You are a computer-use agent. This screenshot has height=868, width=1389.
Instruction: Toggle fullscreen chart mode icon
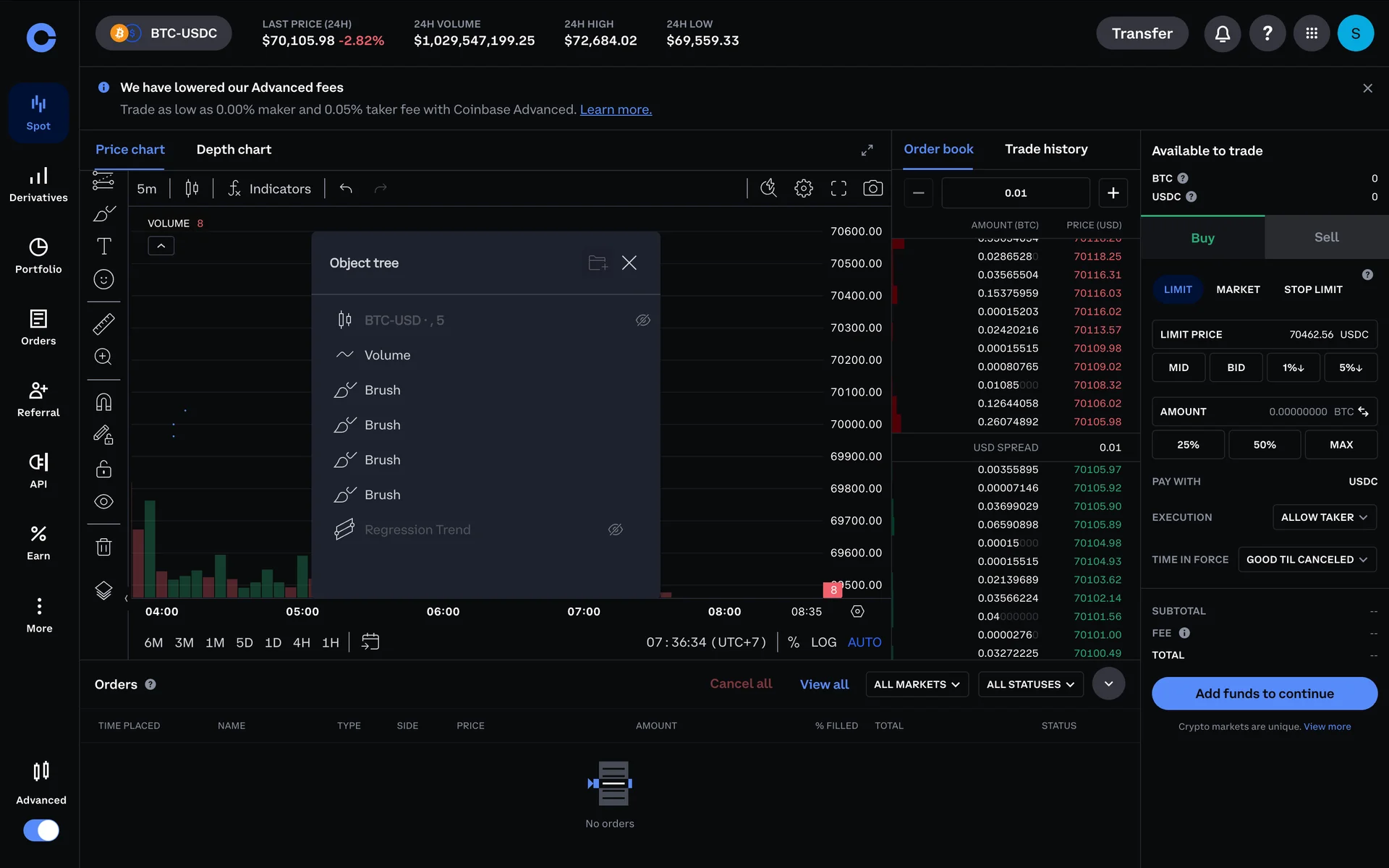(x=838, y=189)
